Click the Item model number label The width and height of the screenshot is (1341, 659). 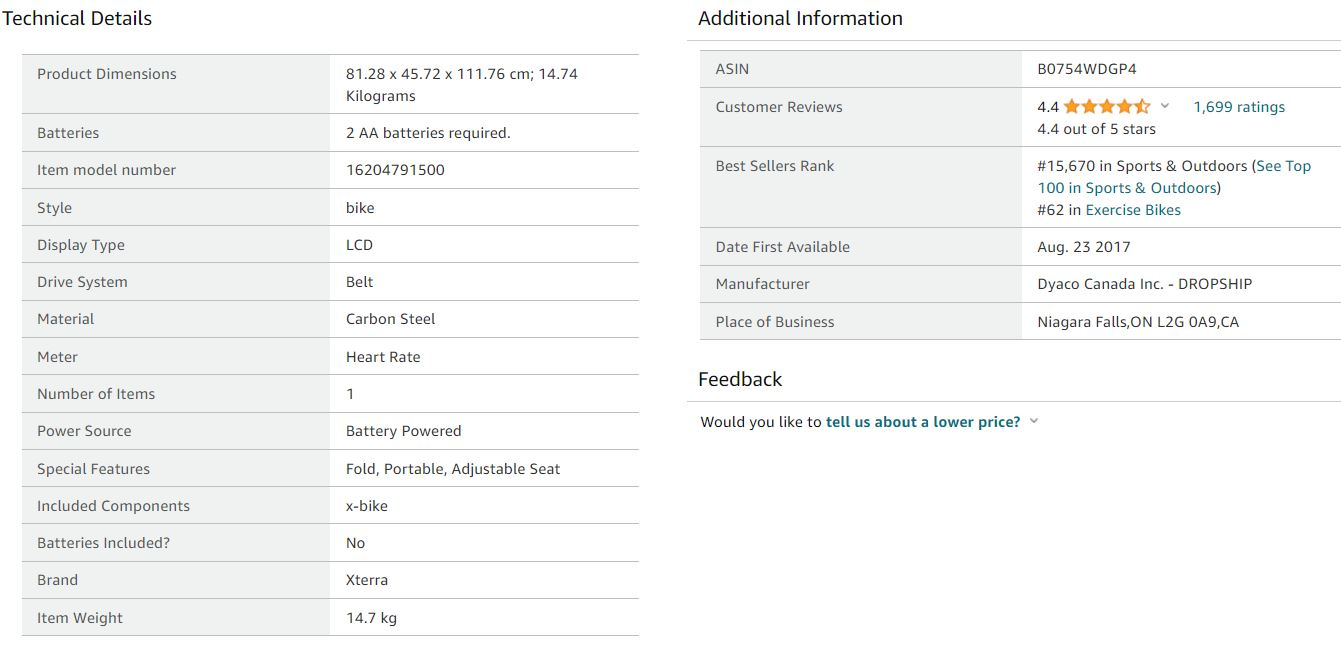click(x=106, y=170)
